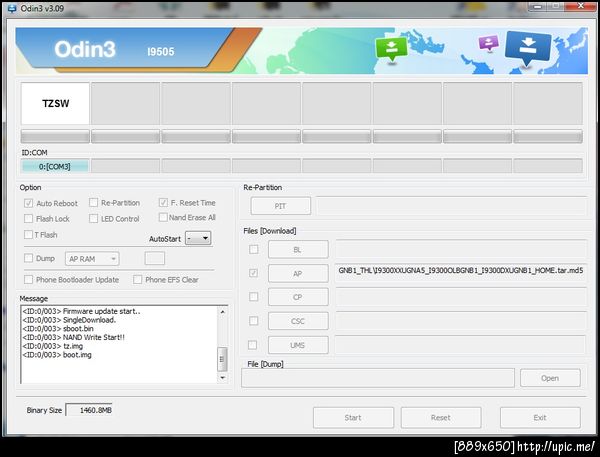
Task: Check the Phone EFS Clear option
Action: click(x=137, y=279)
